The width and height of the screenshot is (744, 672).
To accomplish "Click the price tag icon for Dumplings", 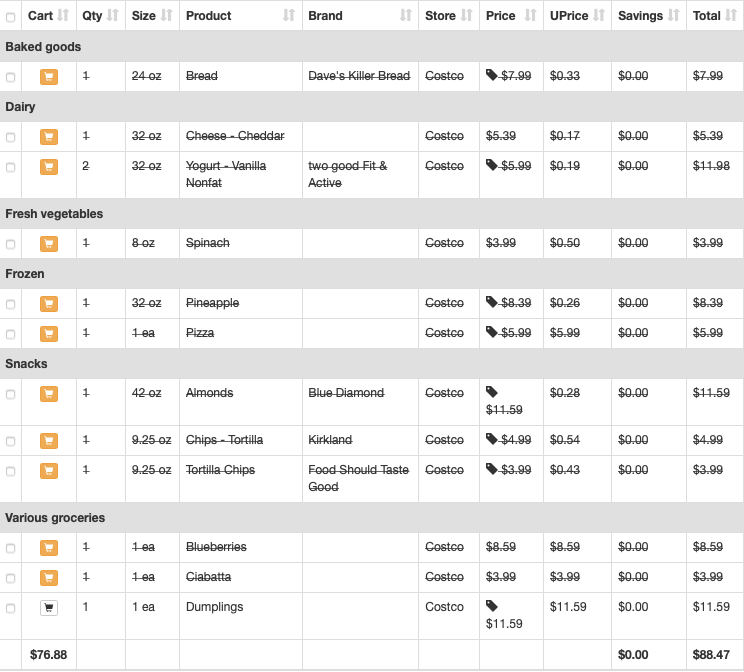I will coord(492,606).
